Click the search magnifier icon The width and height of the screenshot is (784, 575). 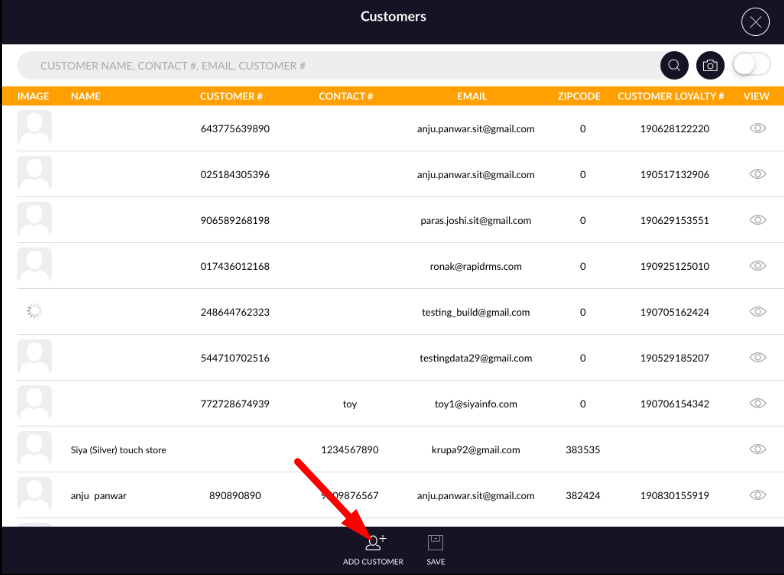click(674, 65)
